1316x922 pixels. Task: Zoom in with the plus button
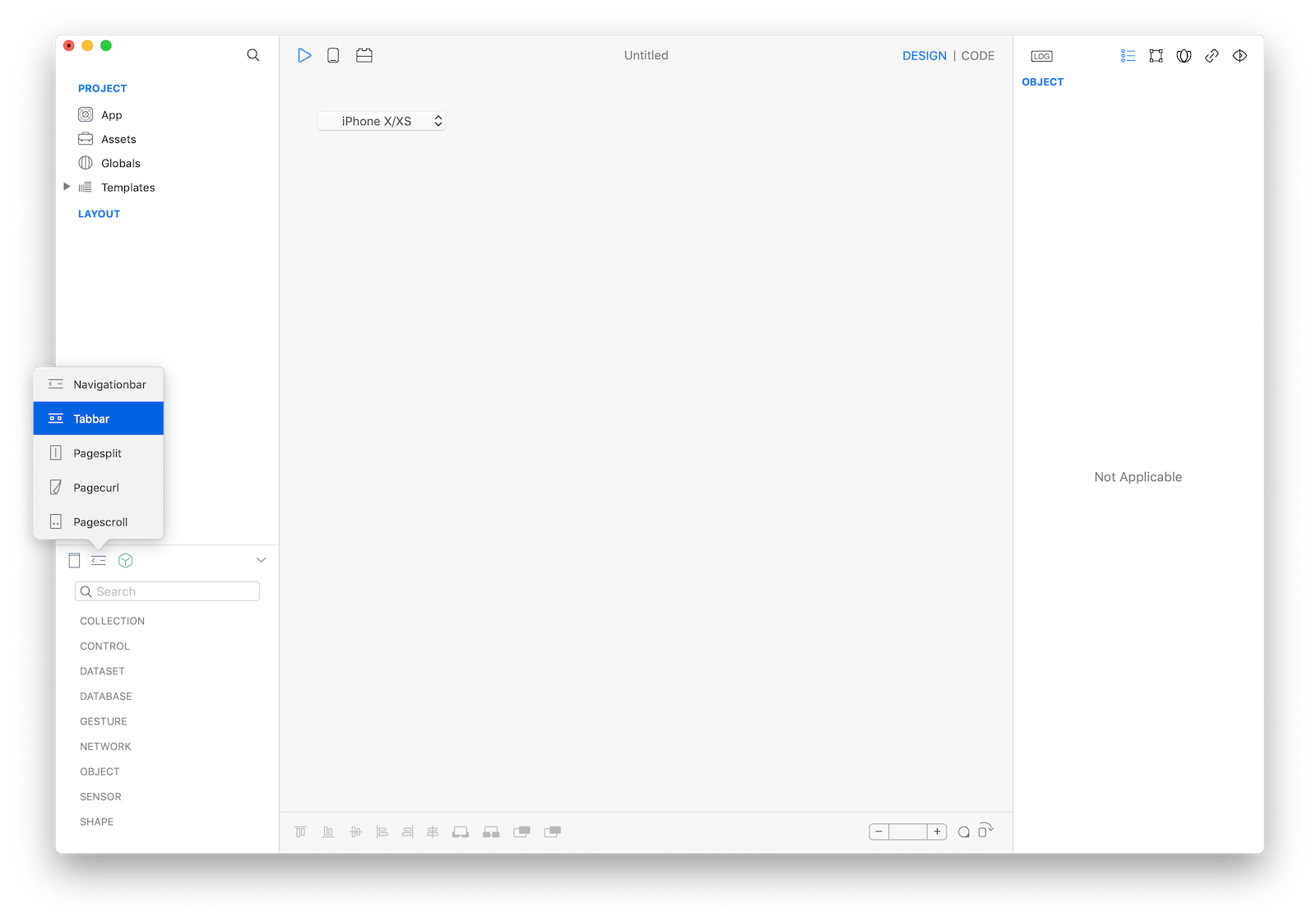[x=937, y=832]
